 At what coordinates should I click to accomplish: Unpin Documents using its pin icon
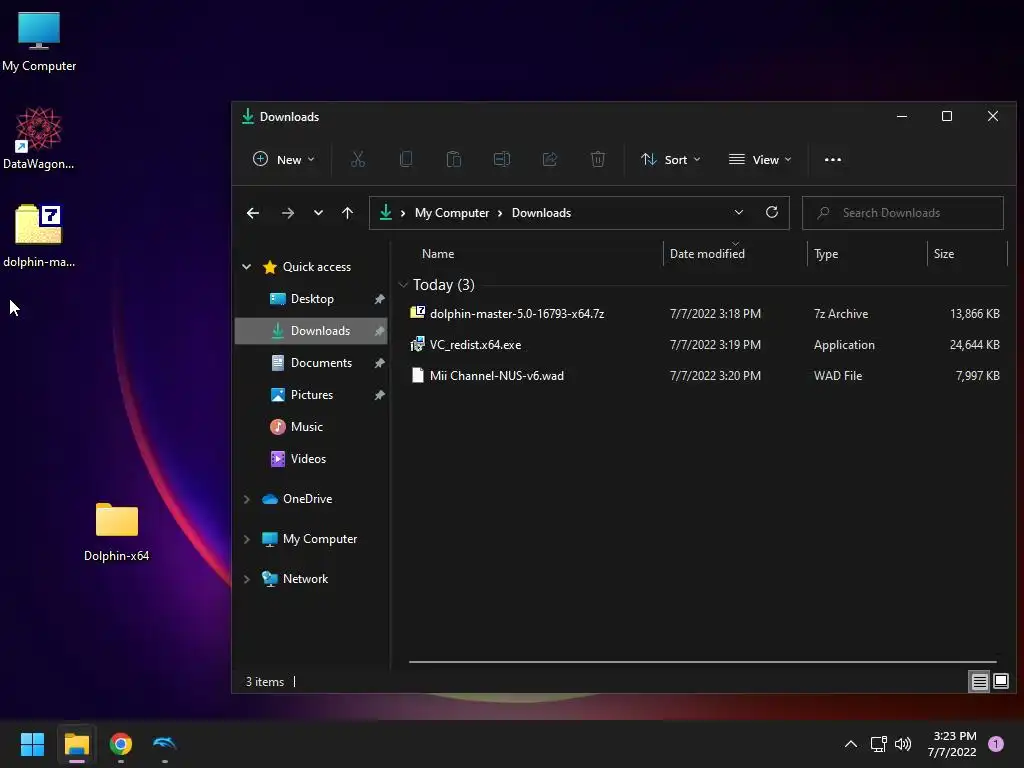(x=379, y=363)
